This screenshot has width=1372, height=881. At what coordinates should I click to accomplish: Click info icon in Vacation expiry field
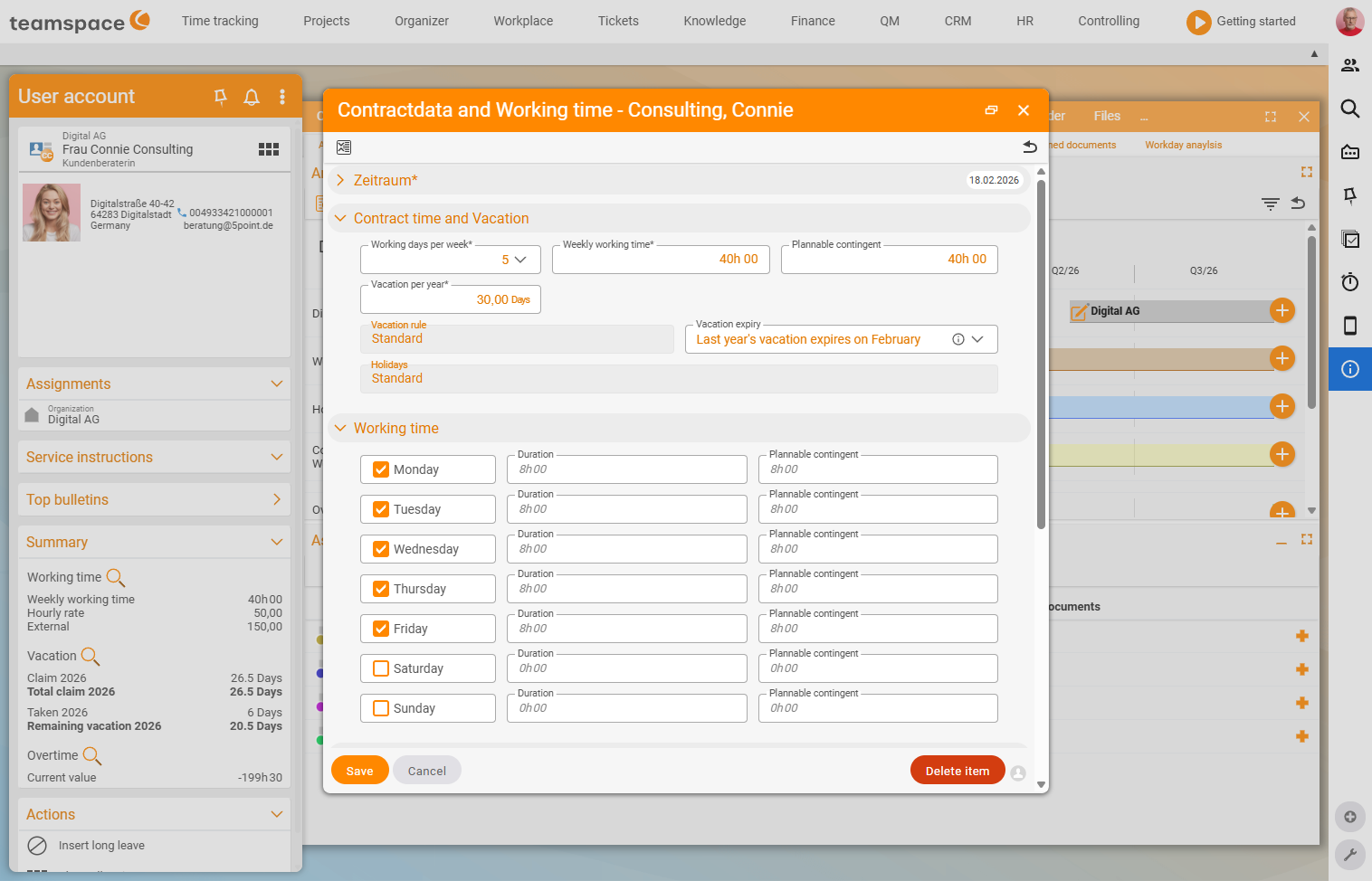(958, 339)
